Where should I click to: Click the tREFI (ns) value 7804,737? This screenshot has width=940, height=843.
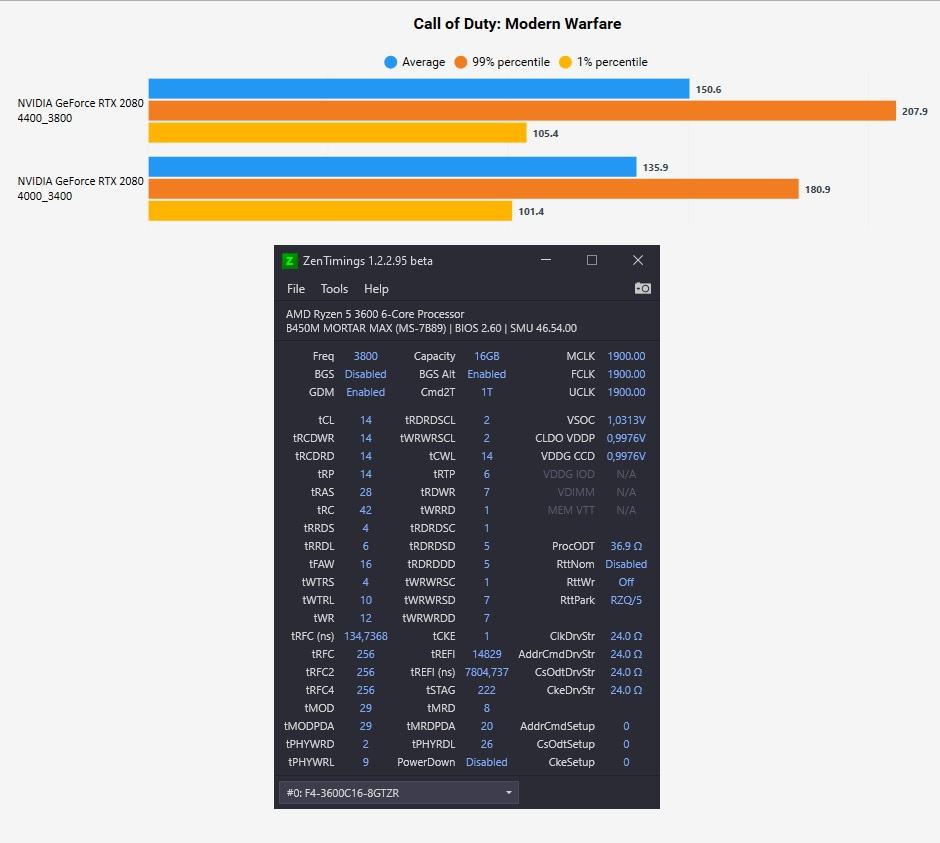[487, 672]
